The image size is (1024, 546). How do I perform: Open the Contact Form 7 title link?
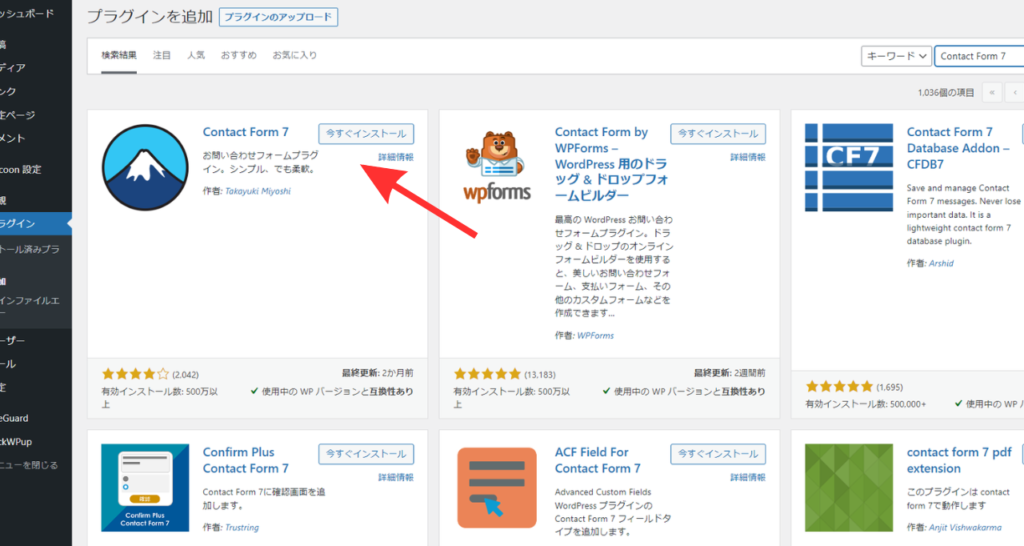pyautogui.click(x=246, y=132)
